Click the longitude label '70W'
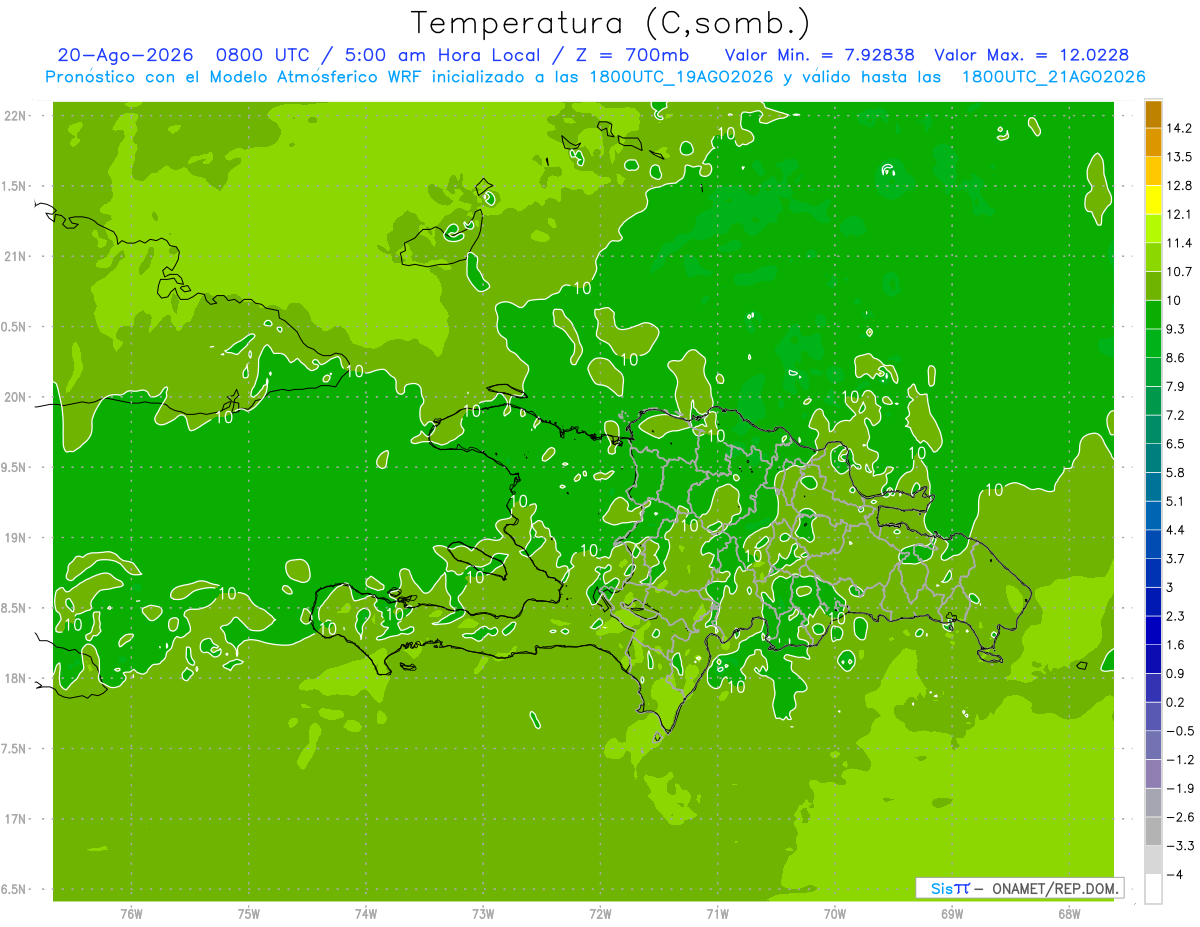This screenshot has width=1200, height=927. pos(835,915)
